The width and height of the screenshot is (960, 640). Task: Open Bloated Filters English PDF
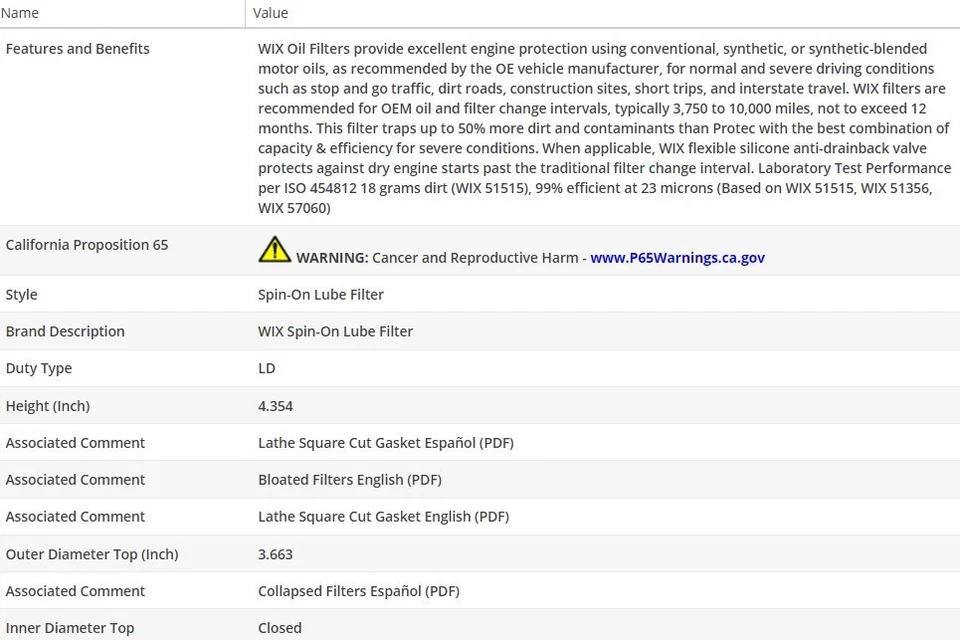click(349, 480)
